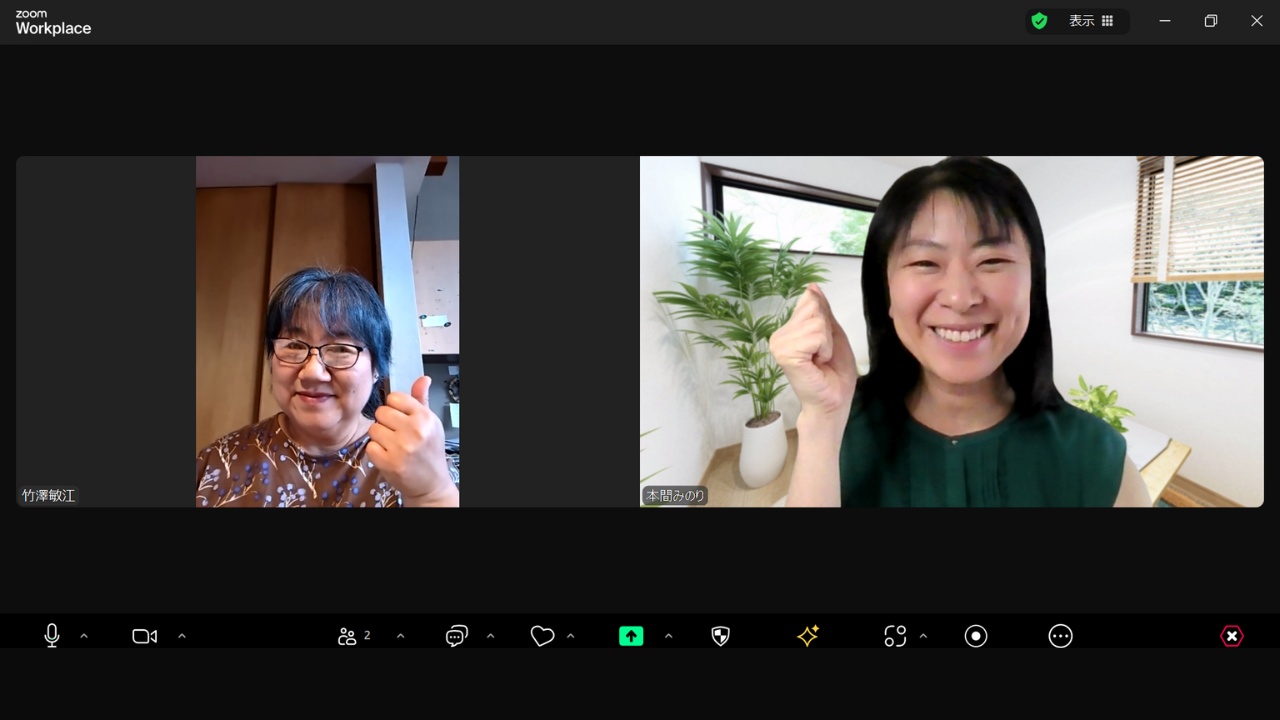The width and height of the screenshot is (1280, 720).
Task: Click the green encryption shield at the top
Action: (1040, 21)
